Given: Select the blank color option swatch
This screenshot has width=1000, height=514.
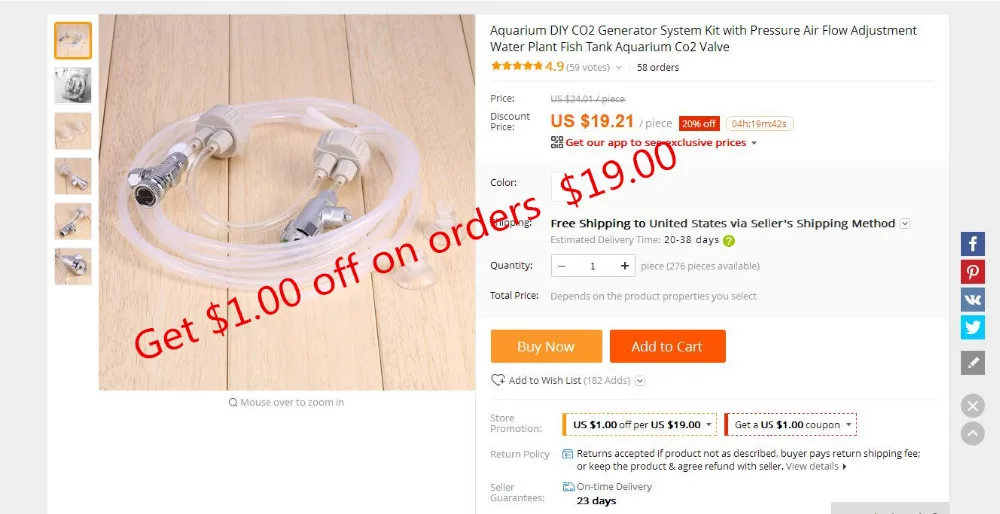Looking at the screenshot, I should pos(562,187).
